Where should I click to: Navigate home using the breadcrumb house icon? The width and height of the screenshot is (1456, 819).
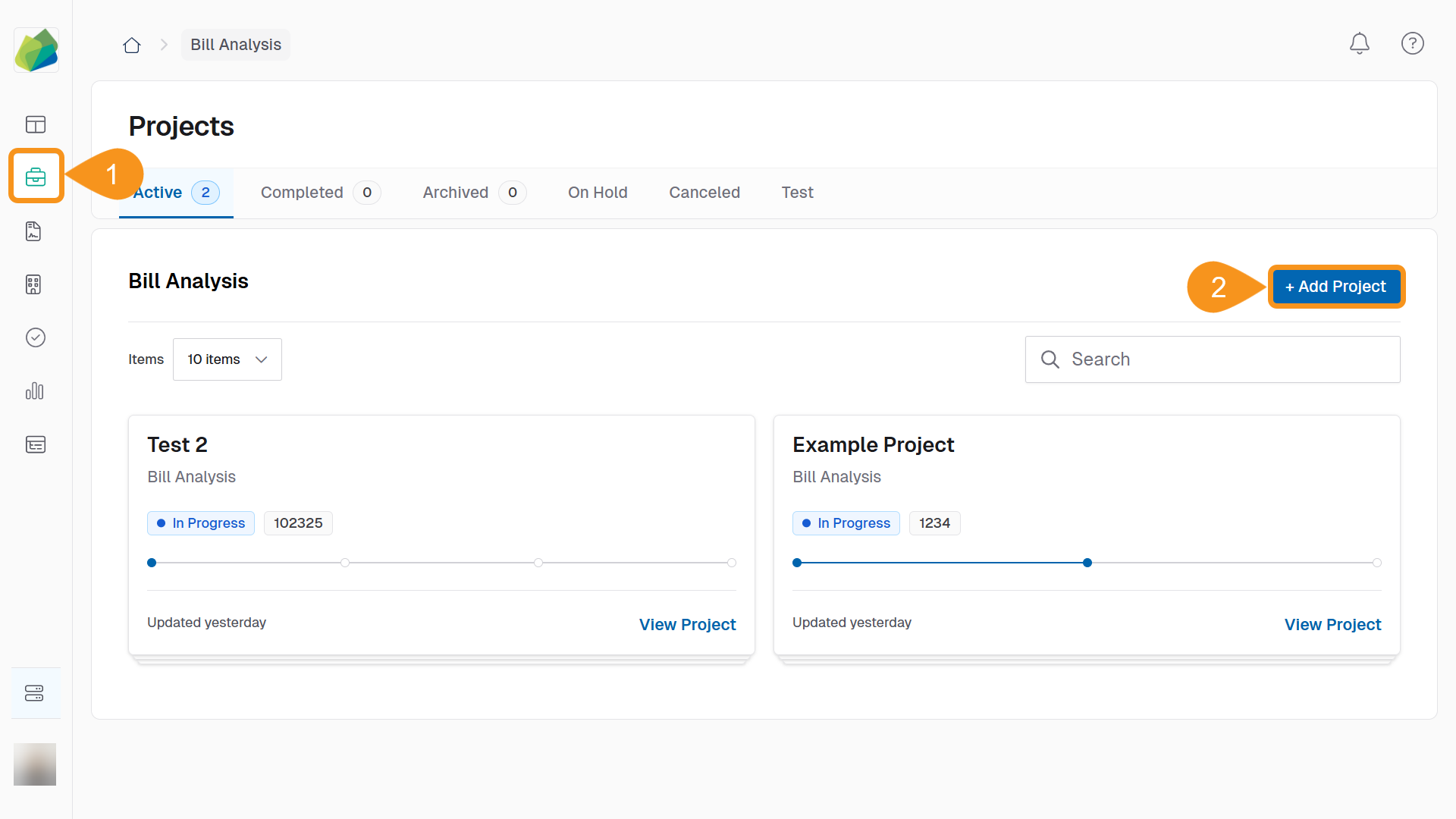tap(131, 45)
